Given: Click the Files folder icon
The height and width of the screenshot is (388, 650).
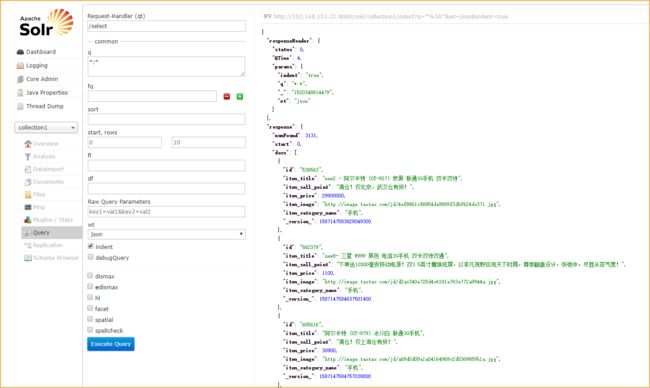Looking at the screenshot, I should tap(28, 194).
